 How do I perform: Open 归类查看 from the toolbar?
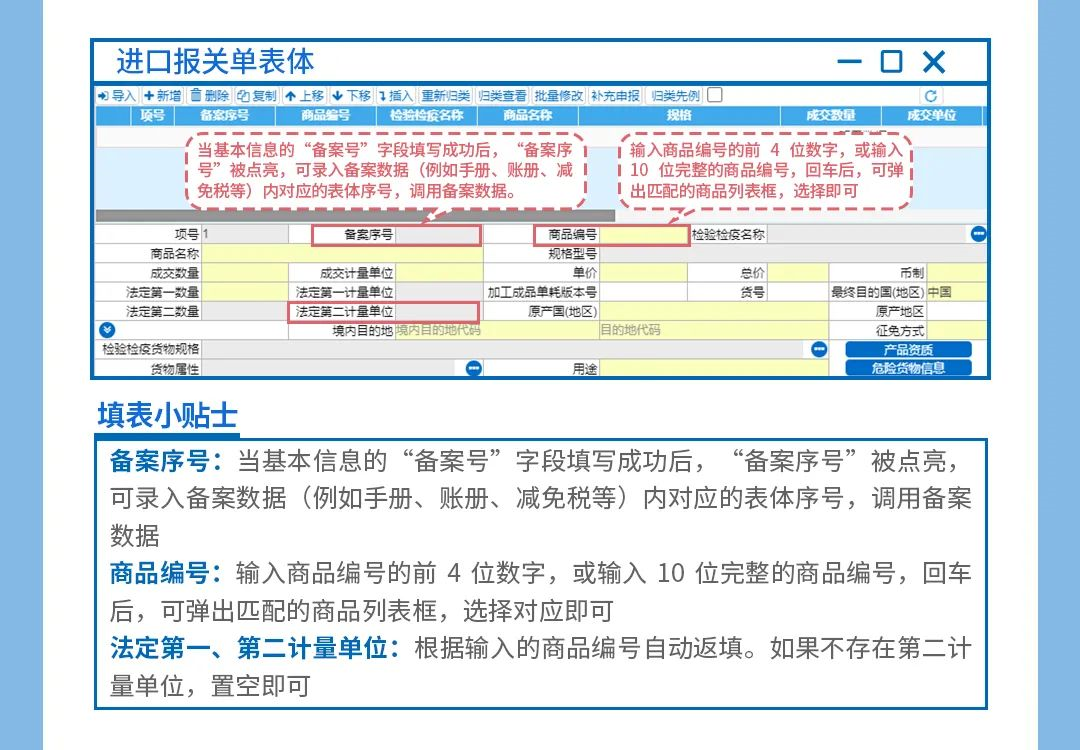click(x=502, y=96)
